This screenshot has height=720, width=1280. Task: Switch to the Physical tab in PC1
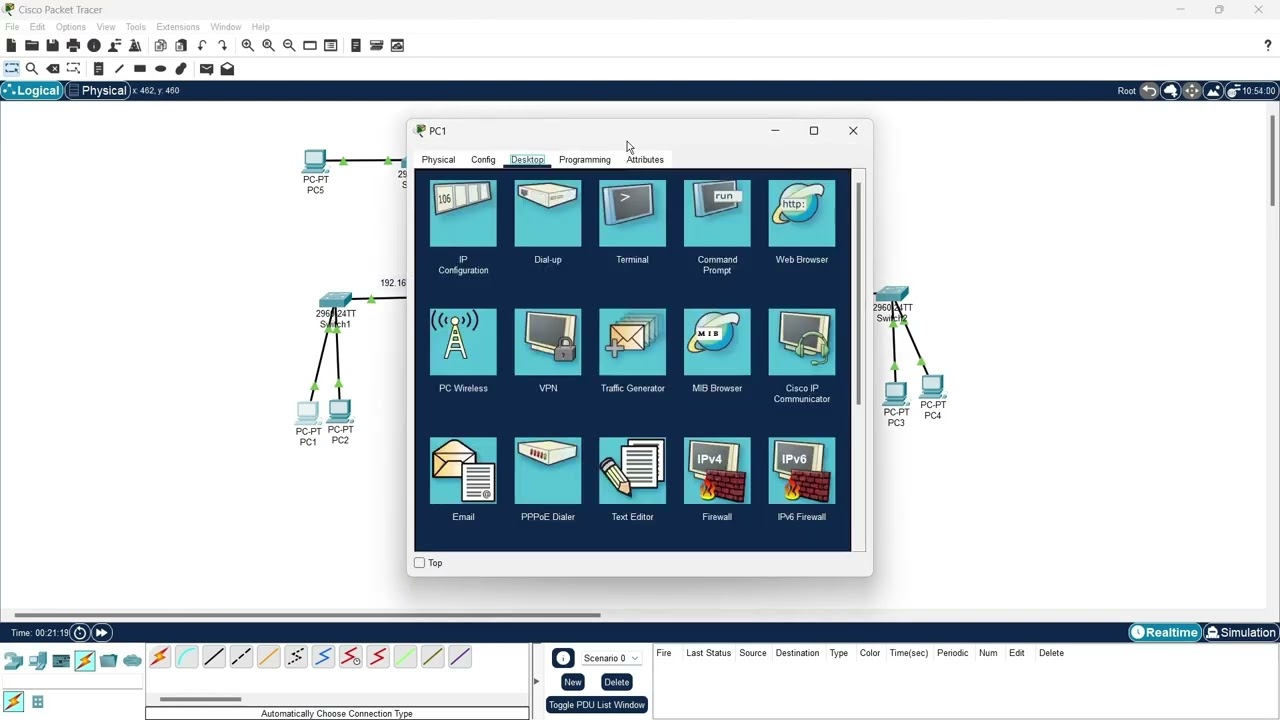click(x=438, y=160)
